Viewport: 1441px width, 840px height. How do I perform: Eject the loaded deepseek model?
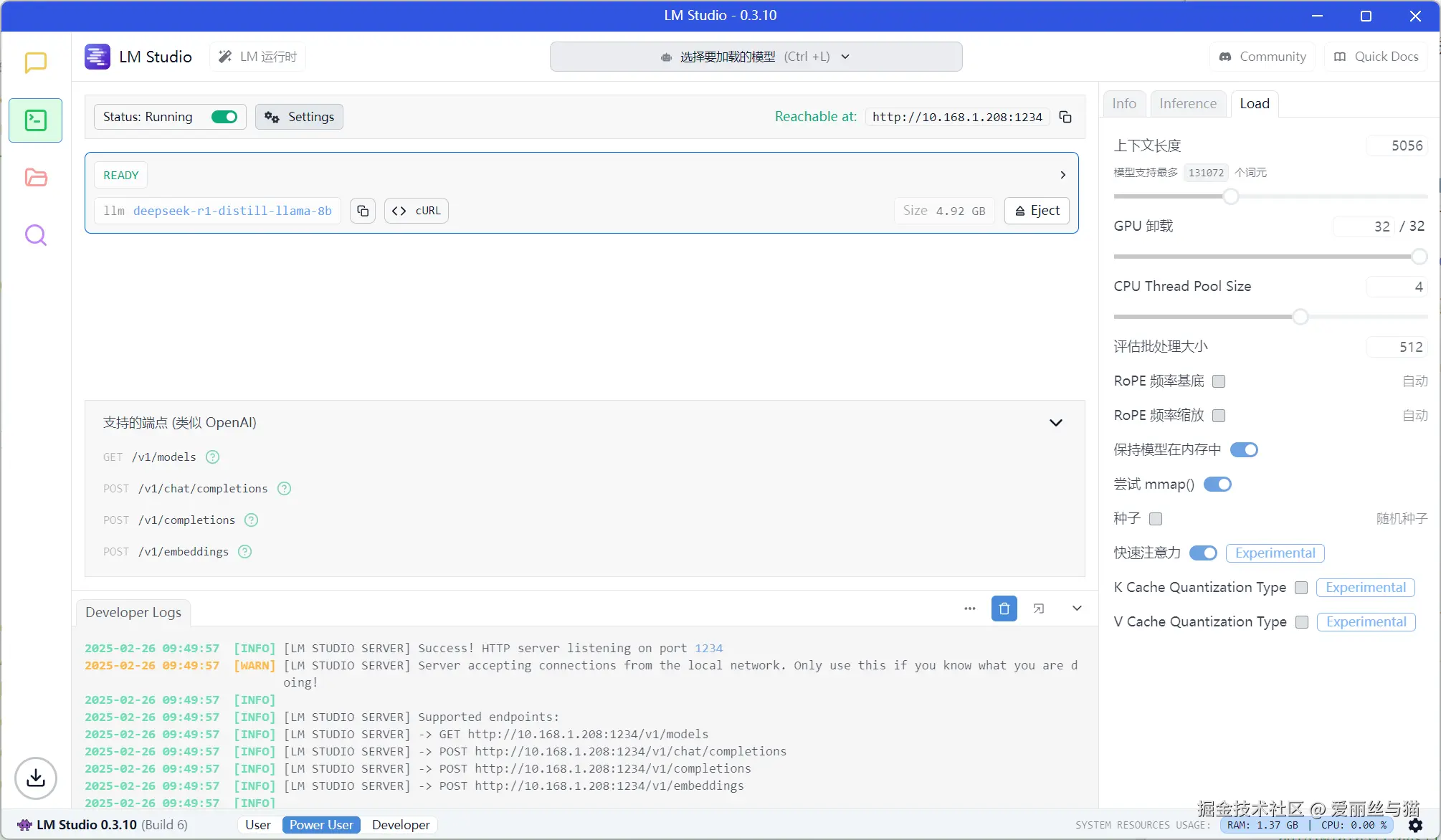click(1037, 211)
